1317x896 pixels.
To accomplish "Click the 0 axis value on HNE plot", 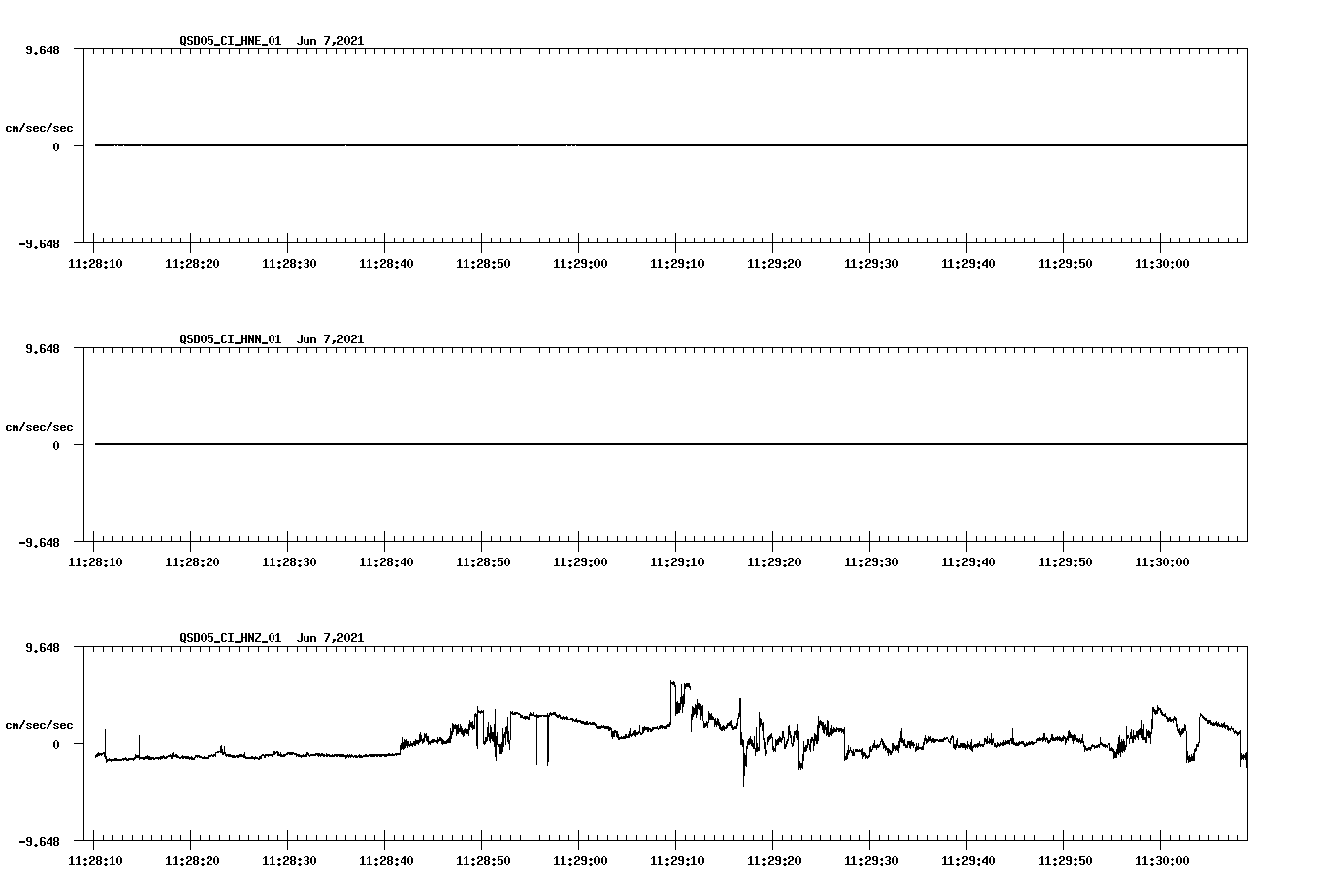I will [x=56, y=146].
